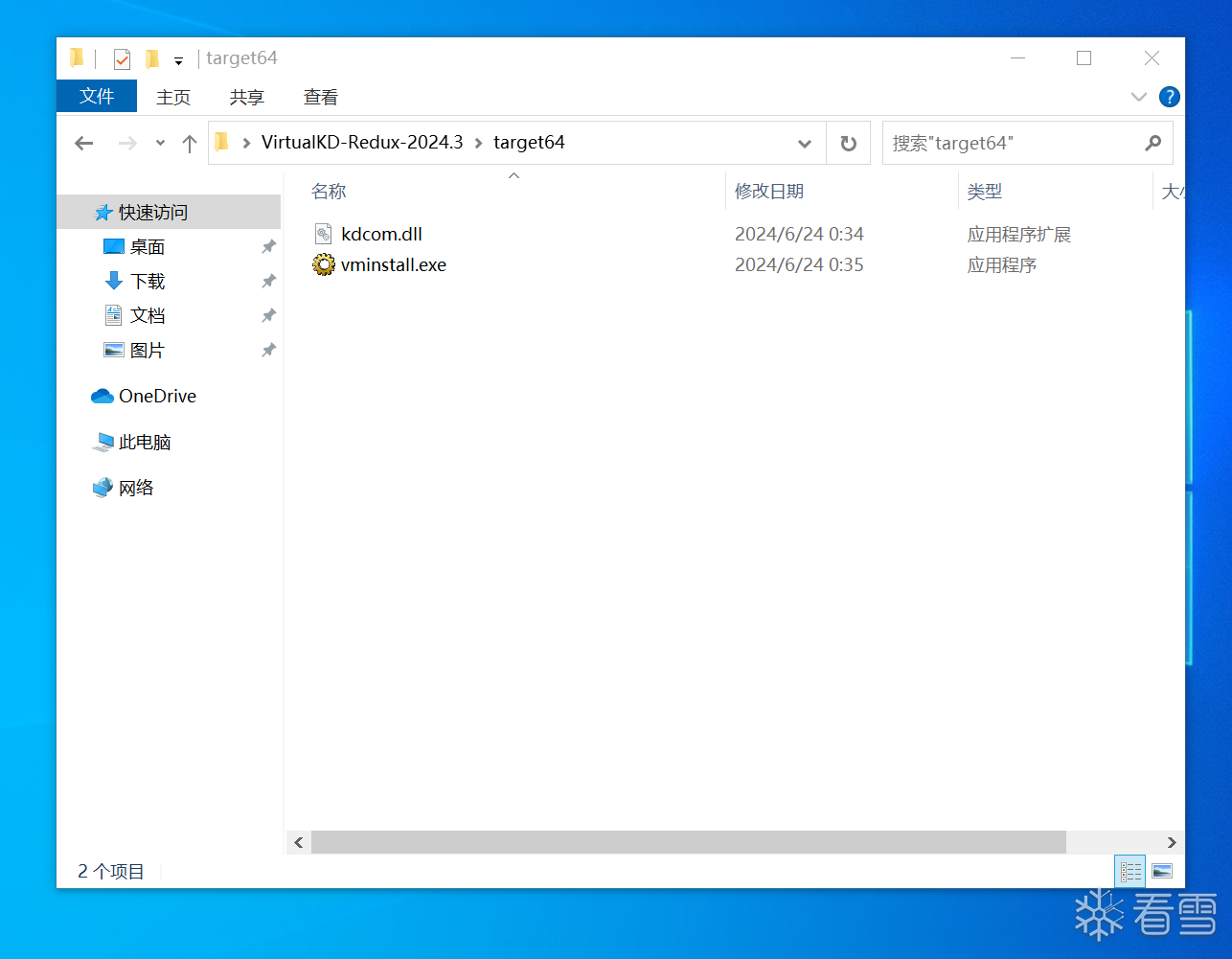Expand the ribbon with chevron arrow
1232x959 pixels.
(x=1138, y=97)
